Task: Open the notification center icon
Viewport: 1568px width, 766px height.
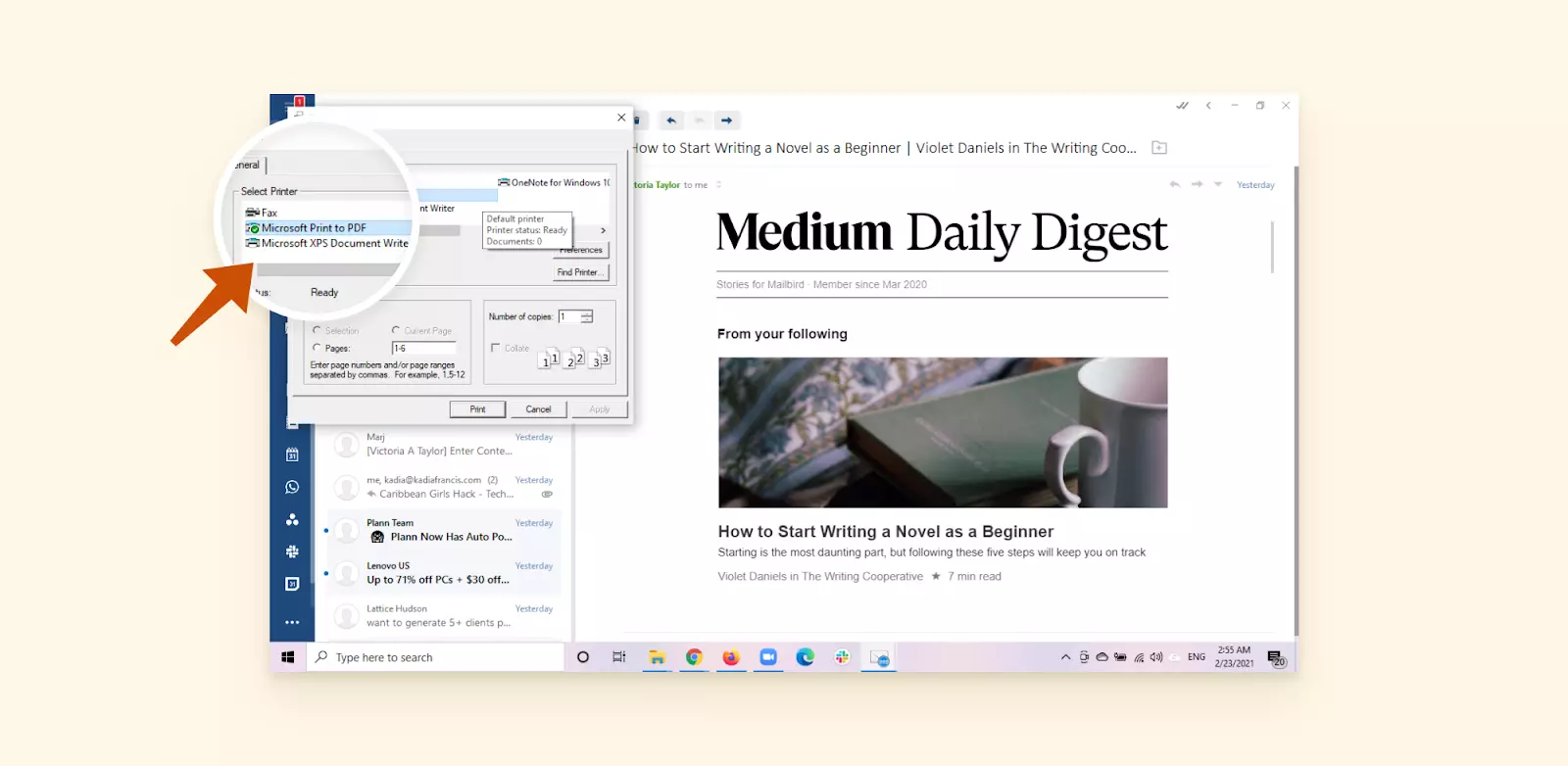Action: (x=1276, y=658)
